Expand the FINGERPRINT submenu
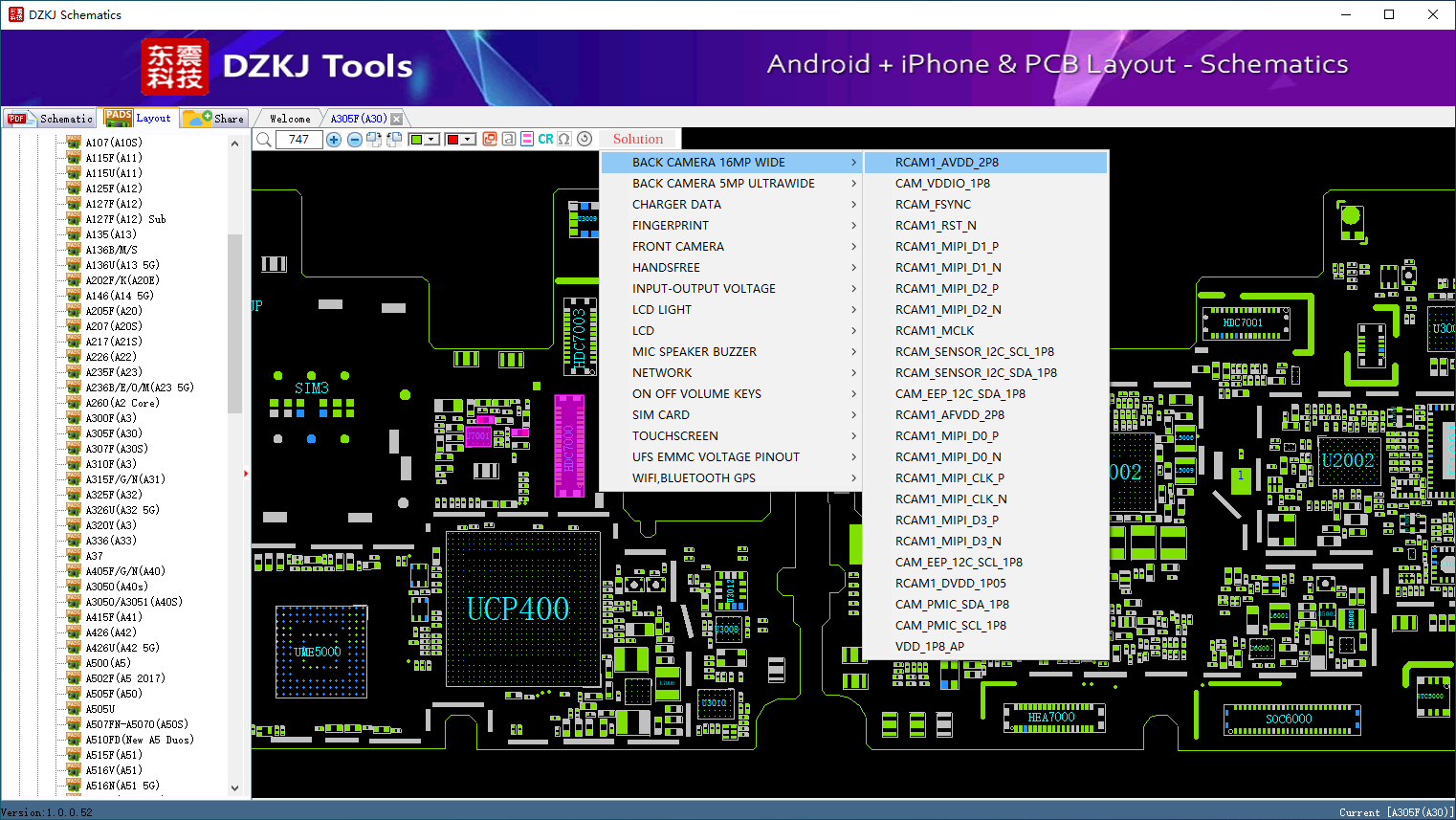 [732, 226]
